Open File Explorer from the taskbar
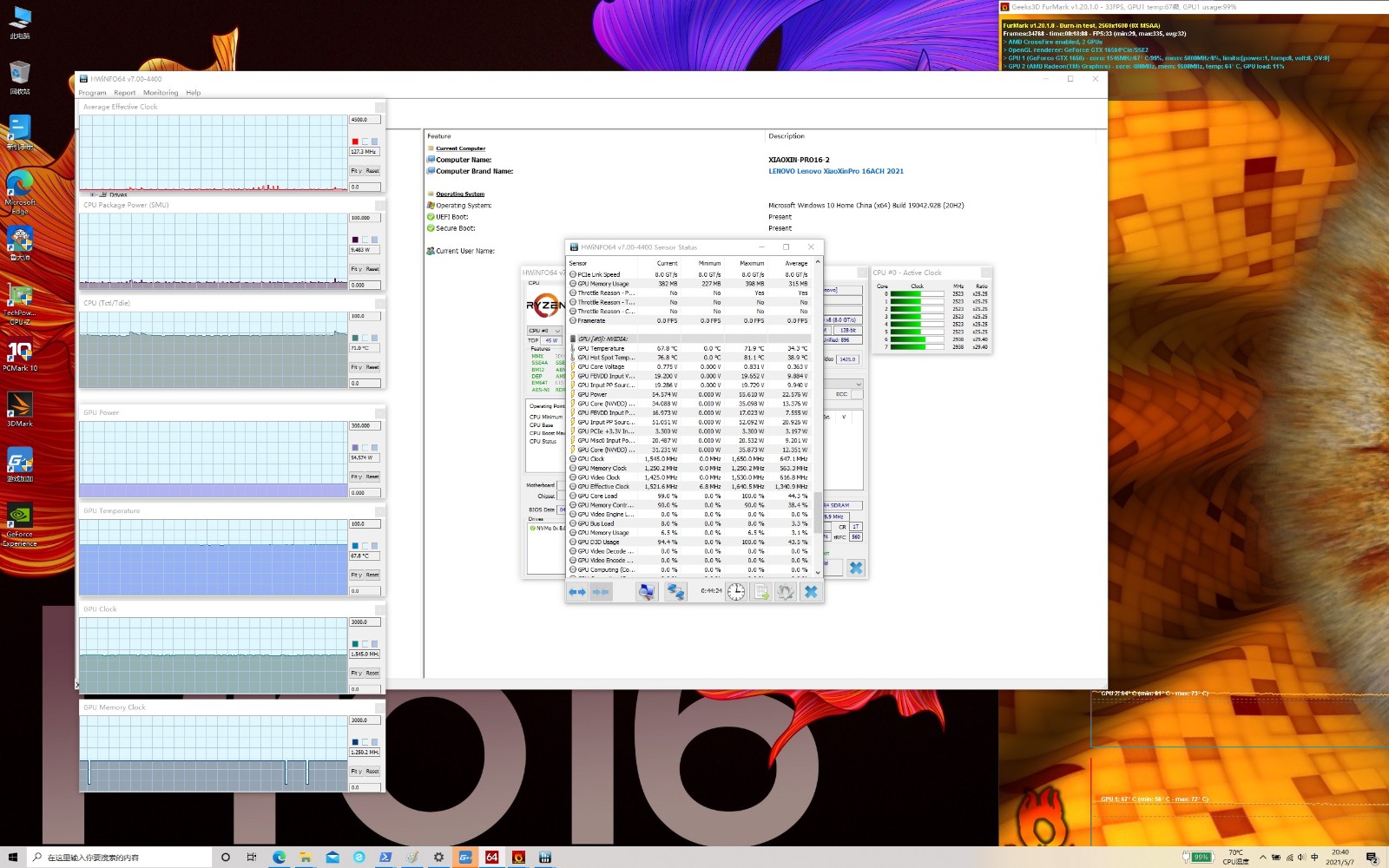 pos(305,857)
